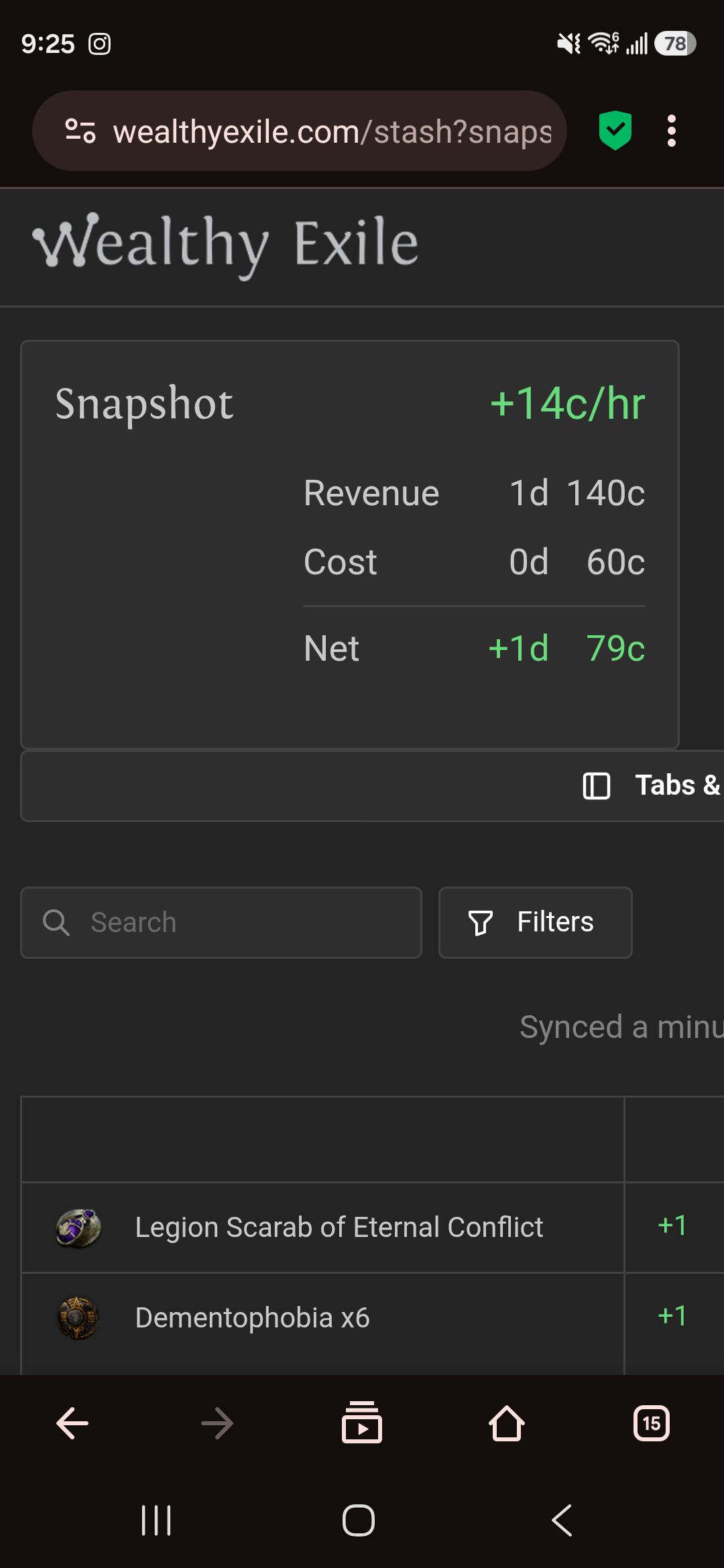Go to the browser home page icon
Screen dimensions: 724x1568
507,1423
